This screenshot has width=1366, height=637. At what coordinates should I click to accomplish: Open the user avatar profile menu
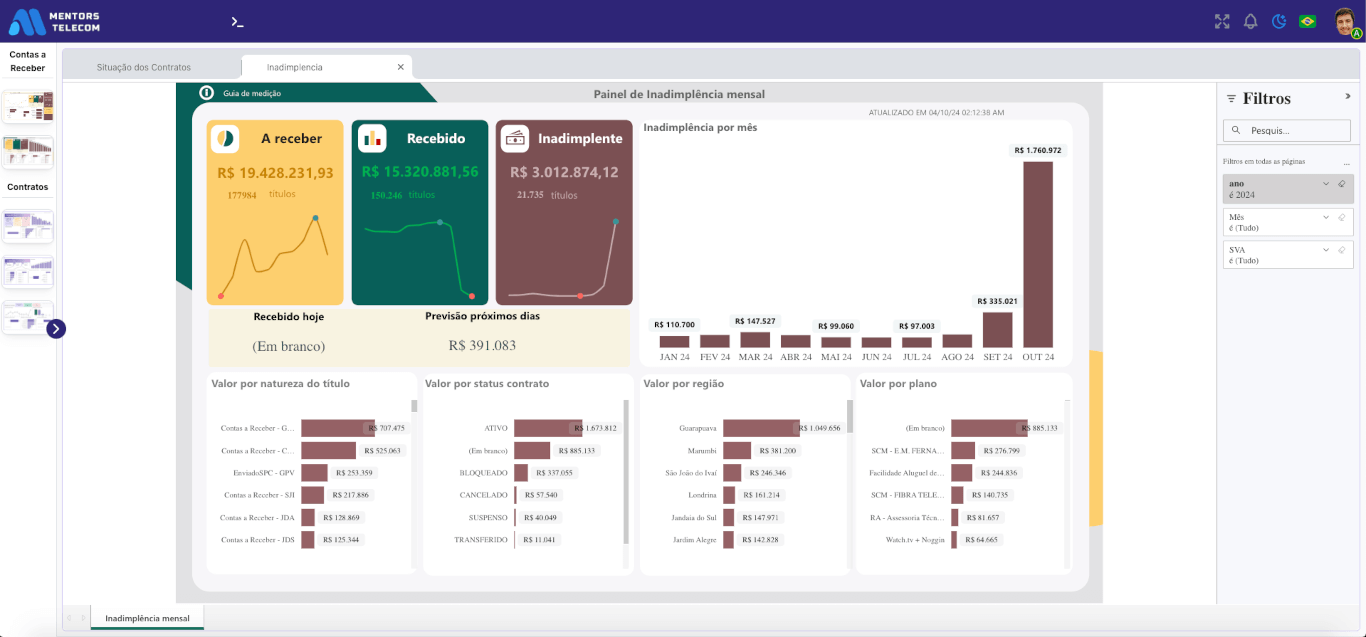tap(1345, 21)
